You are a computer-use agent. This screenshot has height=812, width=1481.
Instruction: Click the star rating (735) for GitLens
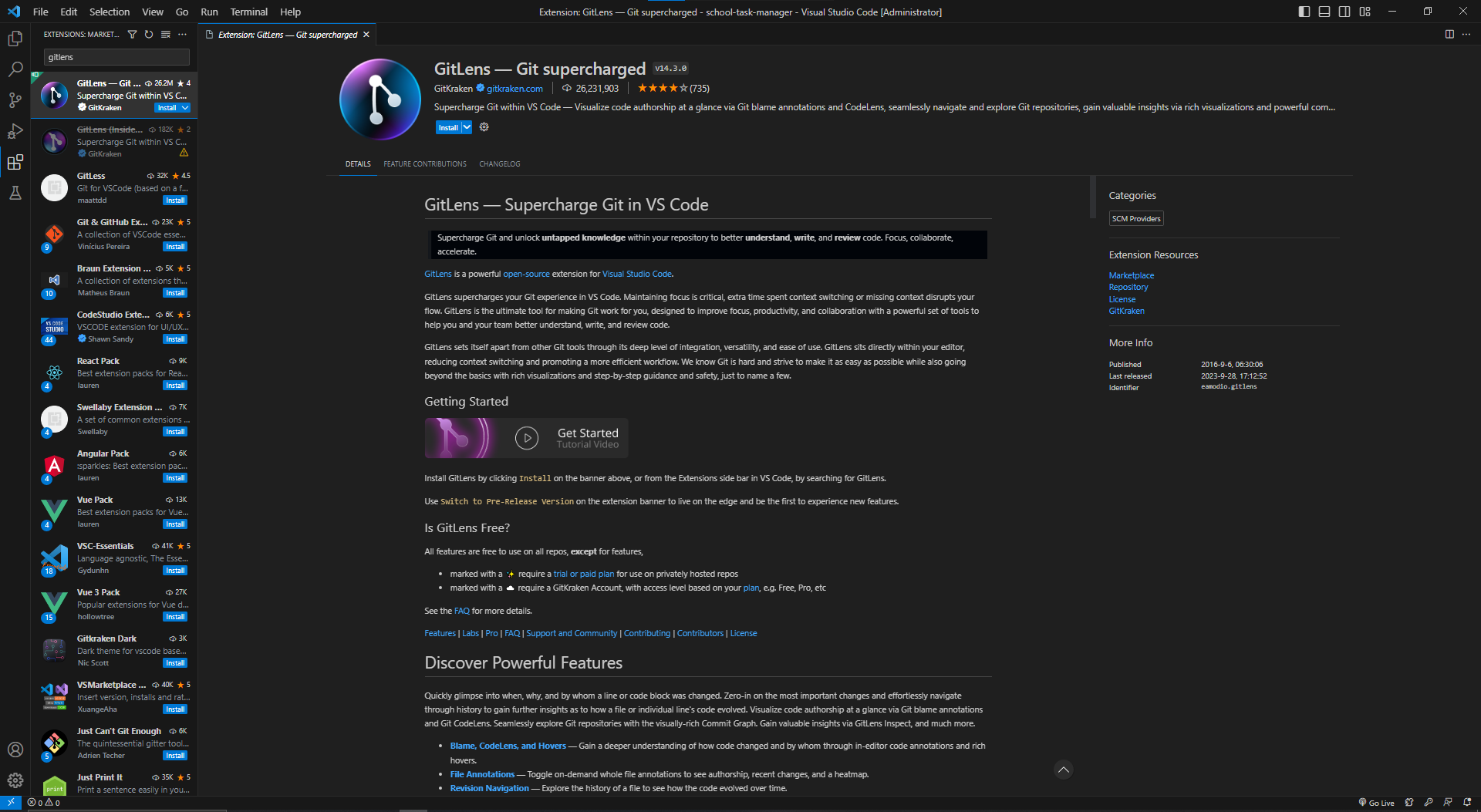click(673, 89)
